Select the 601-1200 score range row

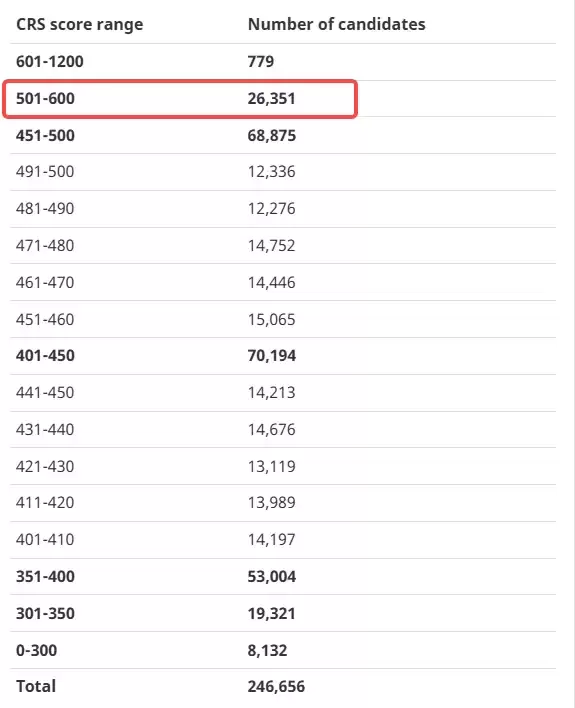[283, 62]
